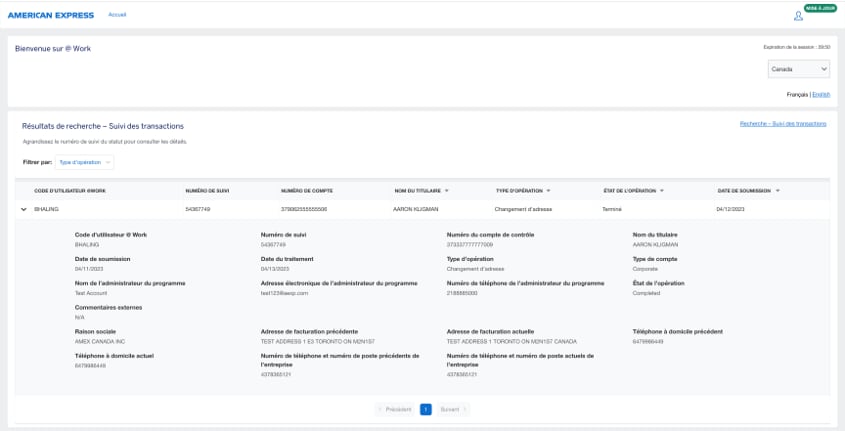Go to the Accueil menu item

(x=117, y=15)
